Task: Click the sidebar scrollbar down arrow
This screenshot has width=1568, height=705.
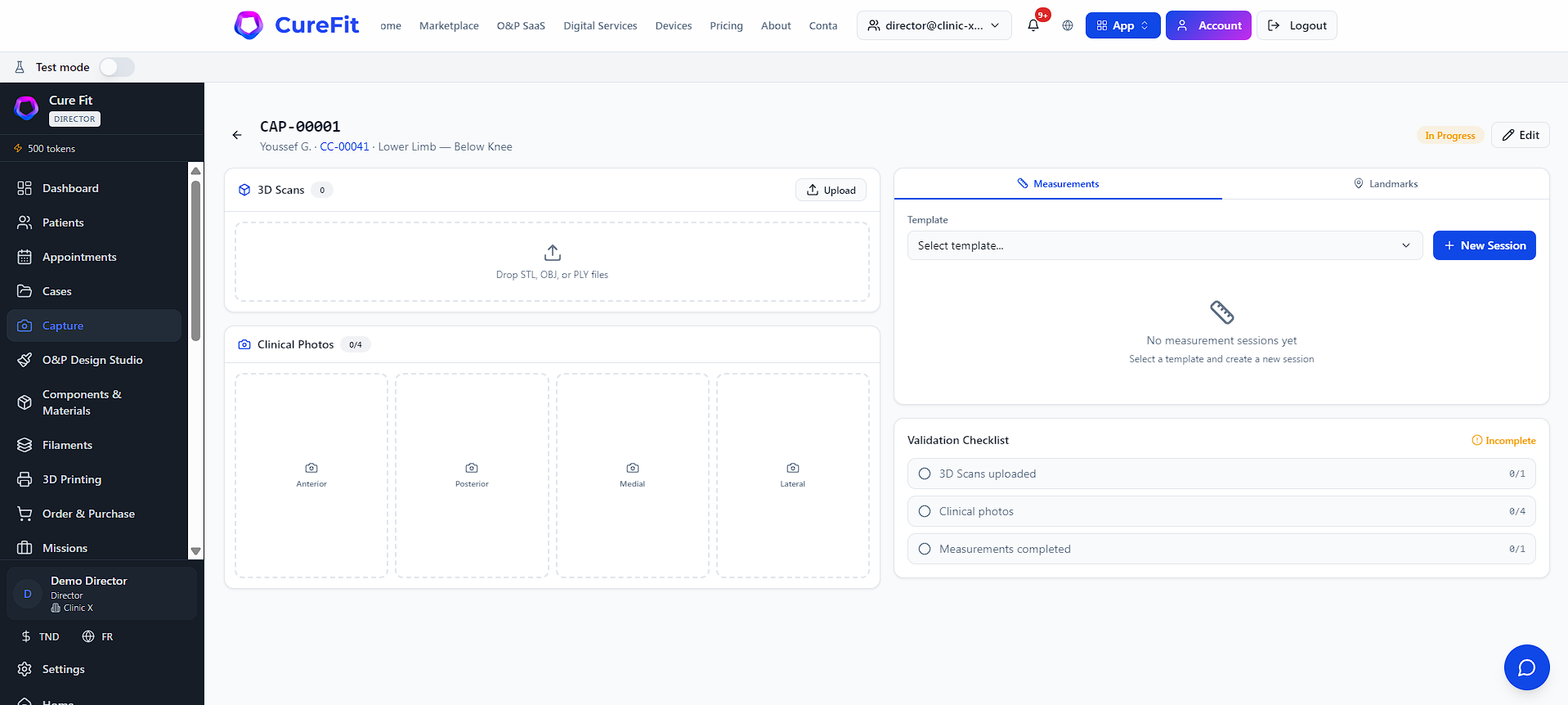Action: tap(195, 551)
